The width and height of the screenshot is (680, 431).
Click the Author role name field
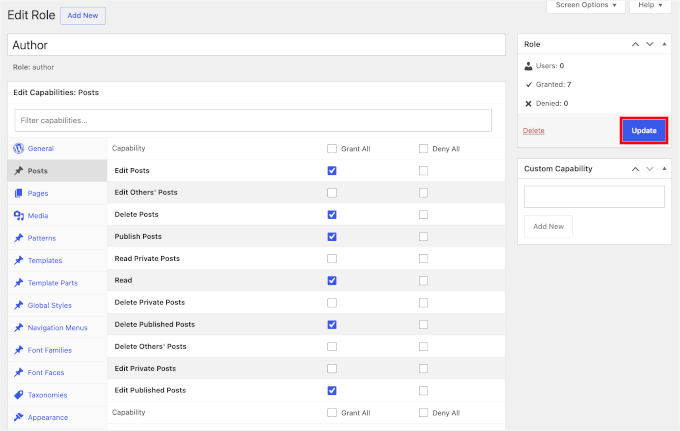[x=256, y=45]
